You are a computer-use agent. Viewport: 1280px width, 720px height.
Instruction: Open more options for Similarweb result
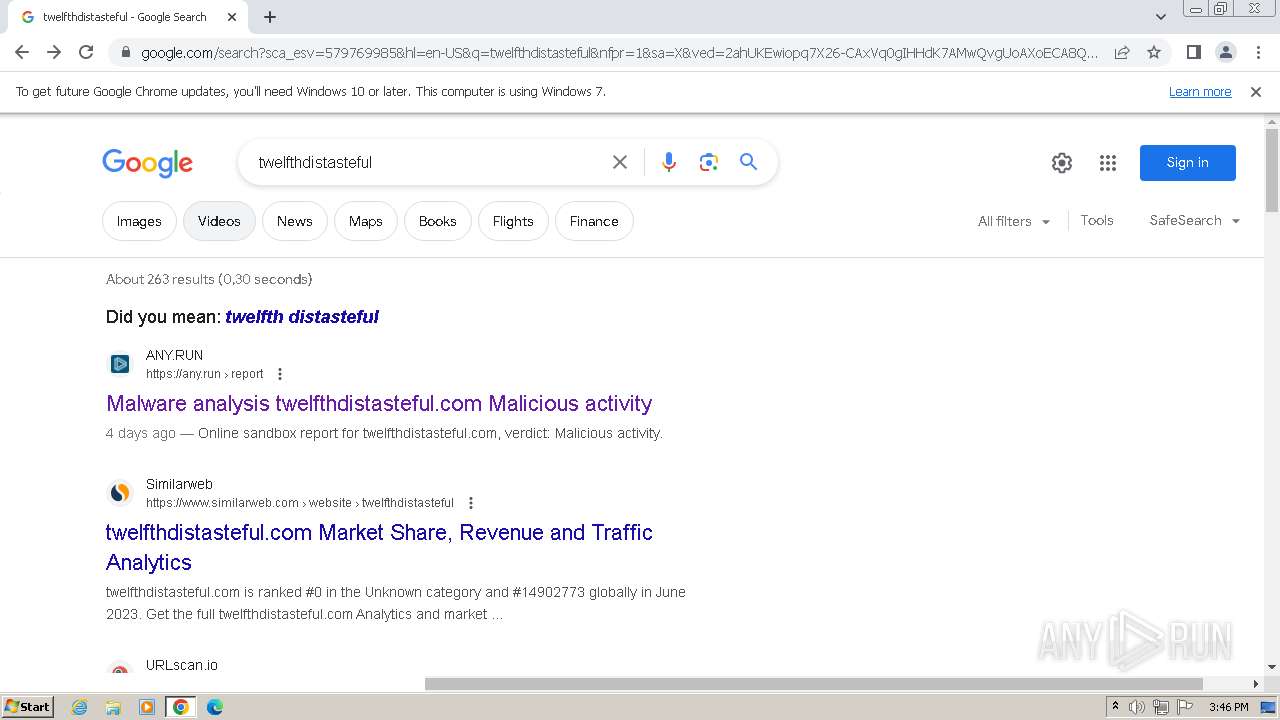[x=471, y=503]
